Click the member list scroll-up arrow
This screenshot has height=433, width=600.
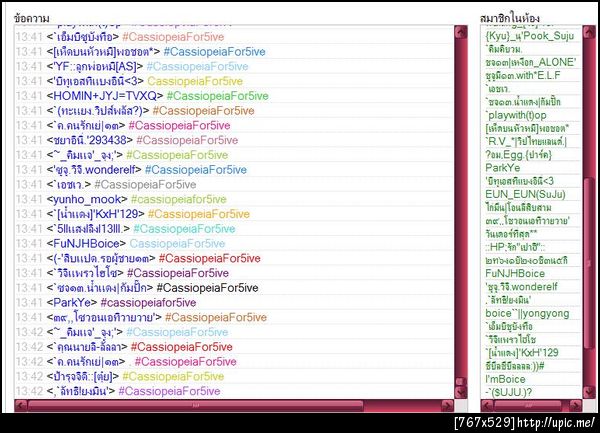(589, 32)
